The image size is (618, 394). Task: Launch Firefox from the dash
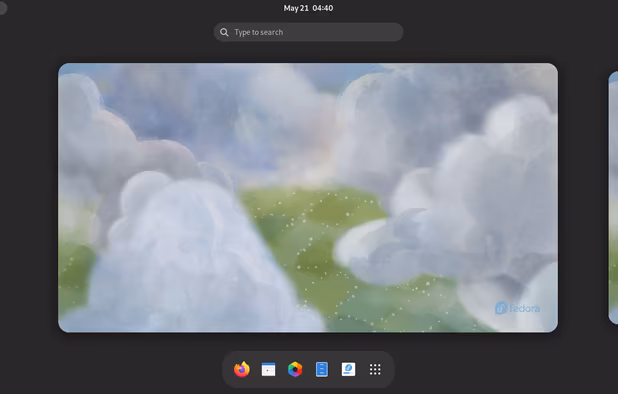click(x=242, y=370)
